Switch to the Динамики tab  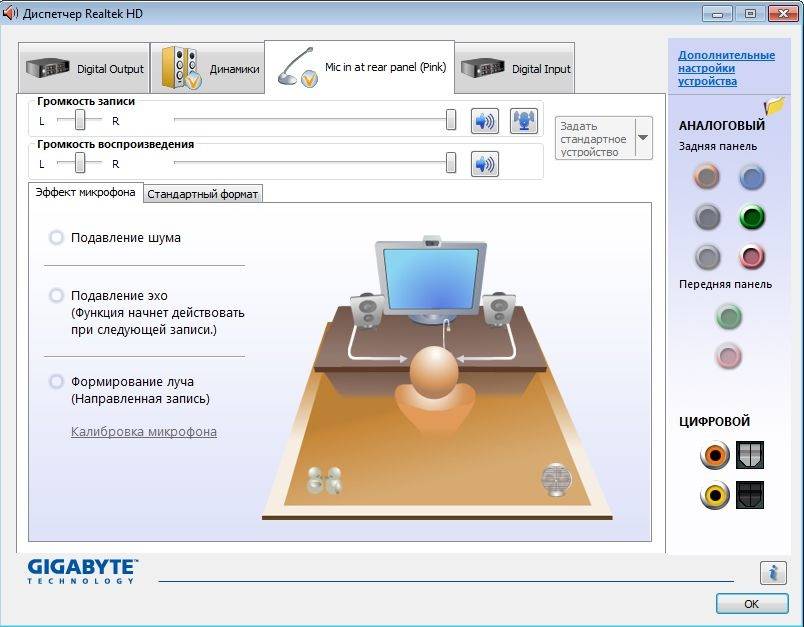pos(207,69)
